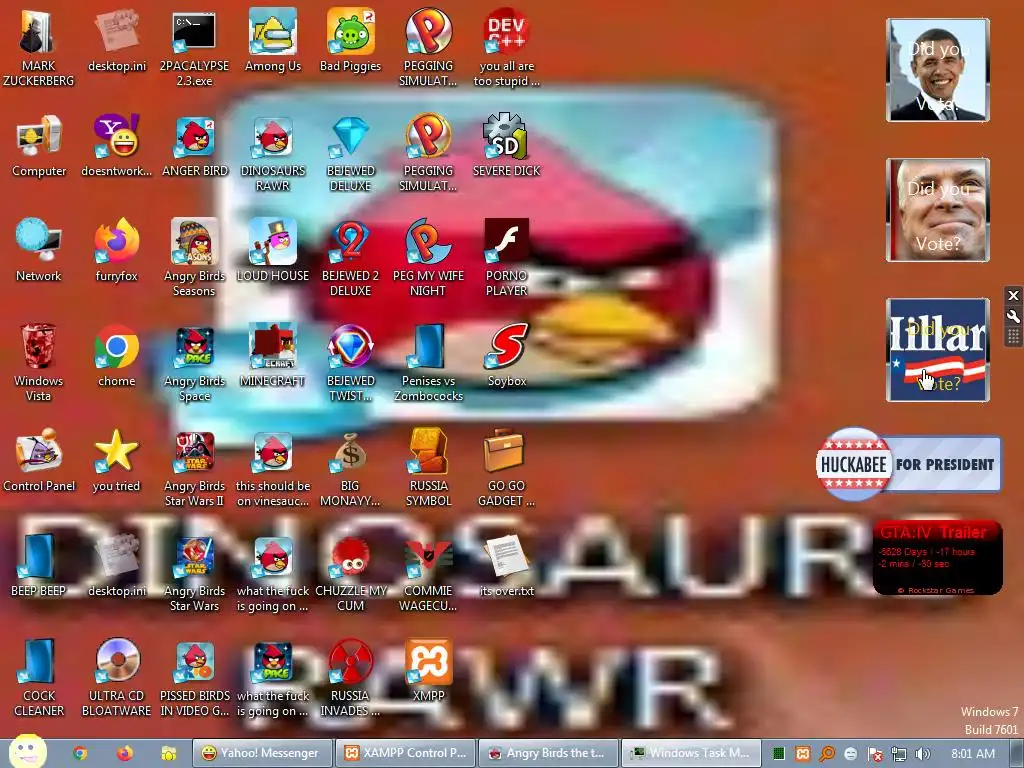Viewport: 1024px width, 768px height.
Task: Open the Among Us shortcut
Action: pyautogui.click(x=272, y=40)
